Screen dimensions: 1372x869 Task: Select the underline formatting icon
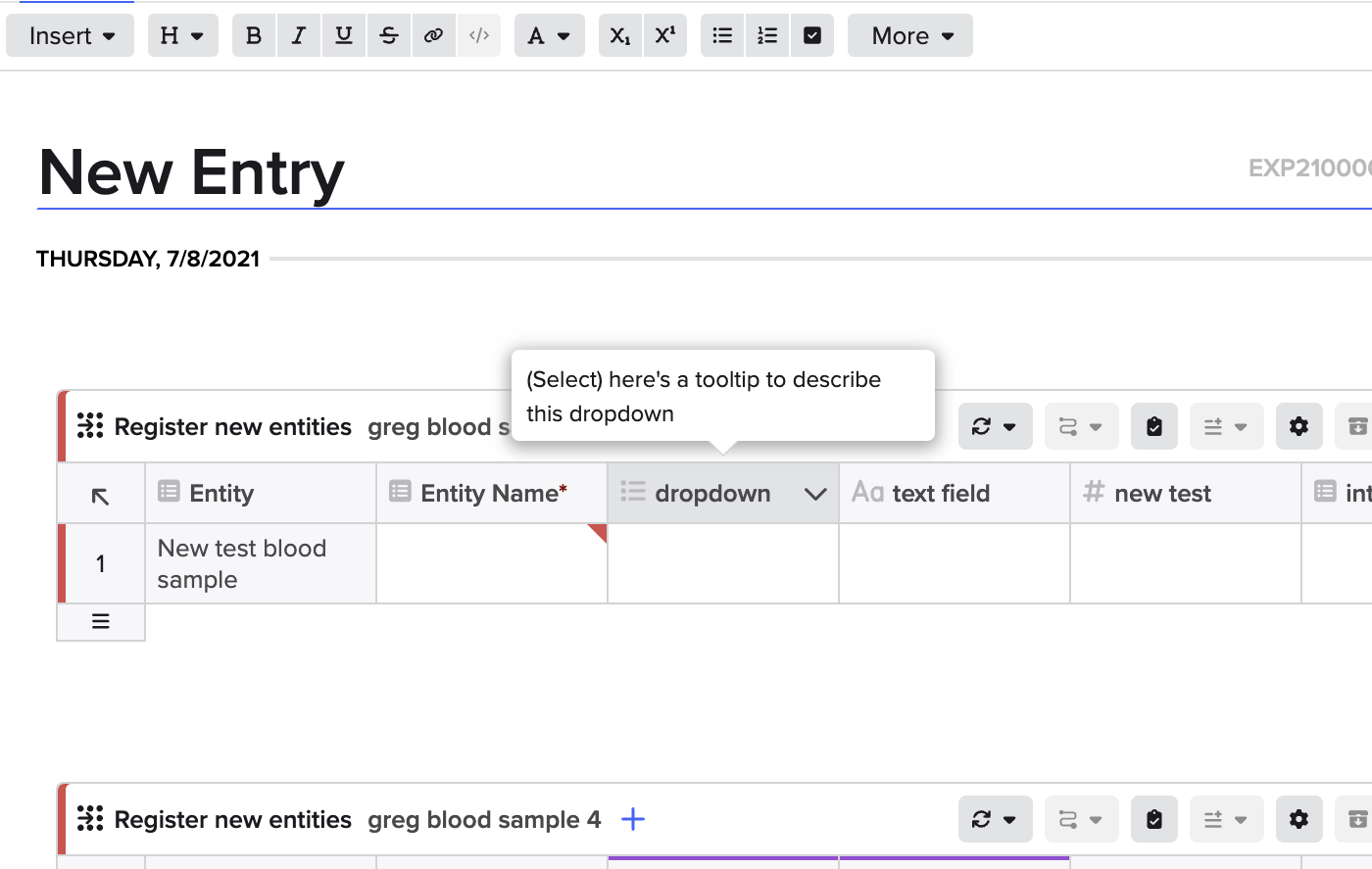tap(344, 35)
